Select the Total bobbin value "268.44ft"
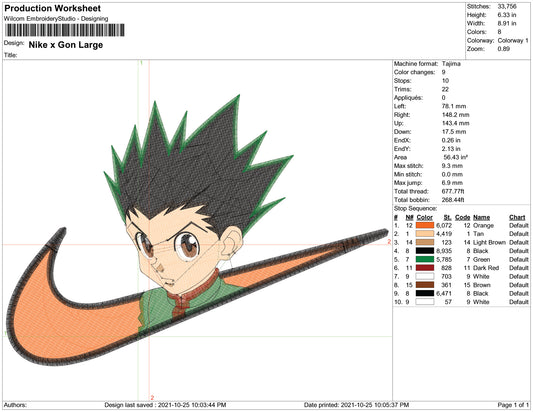 click(453, 200)
